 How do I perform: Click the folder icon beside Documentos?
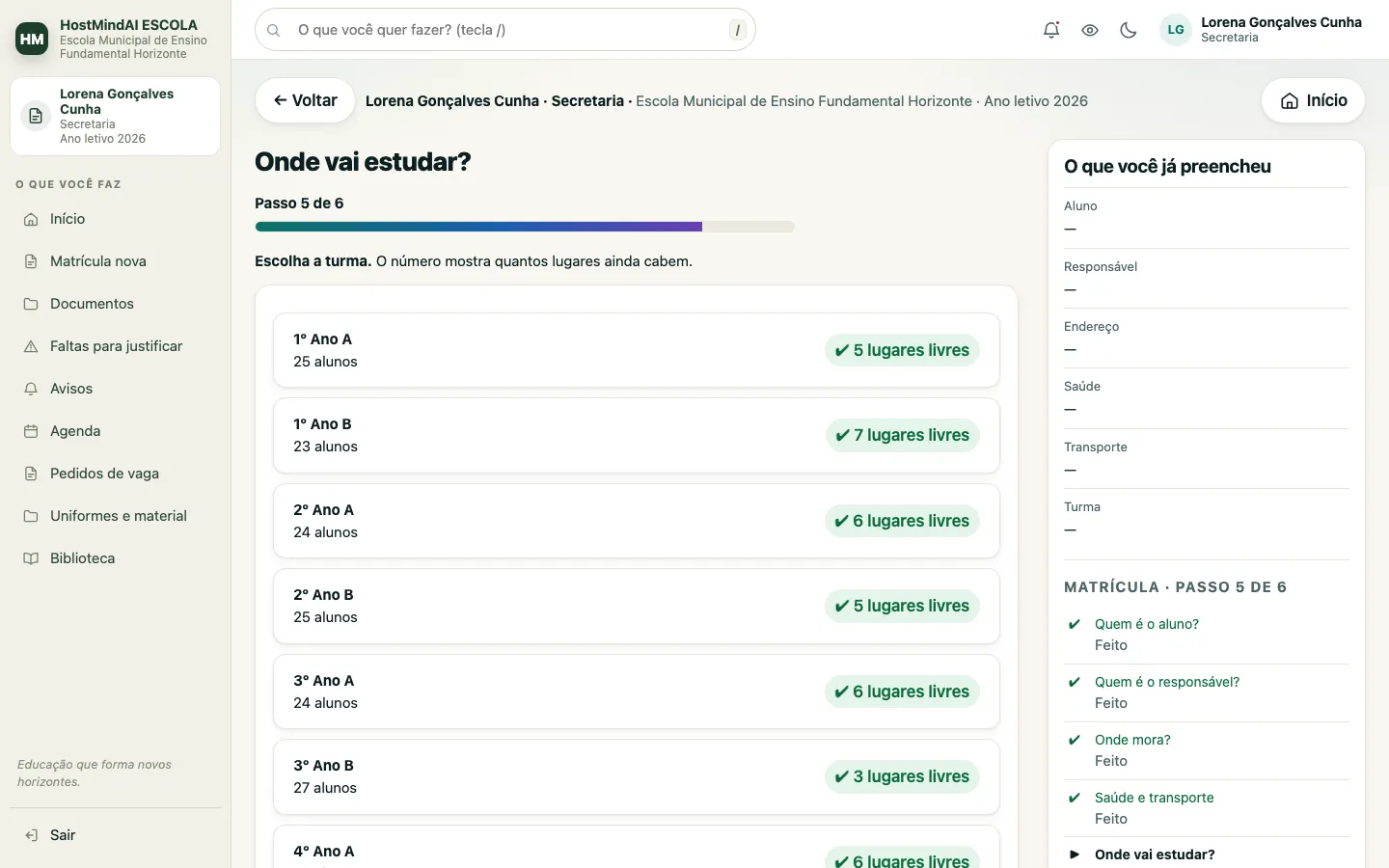(31, 304)
